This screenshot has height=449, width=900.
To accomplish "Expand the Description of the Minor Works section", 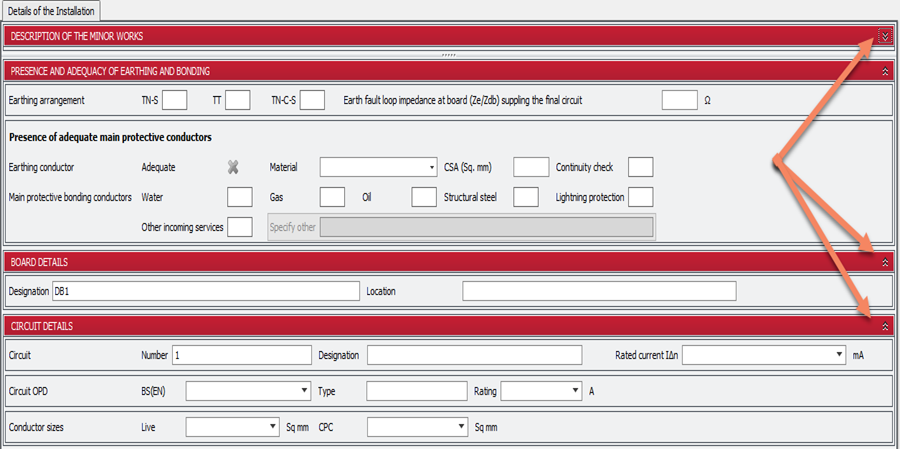I will pos(884,36).
